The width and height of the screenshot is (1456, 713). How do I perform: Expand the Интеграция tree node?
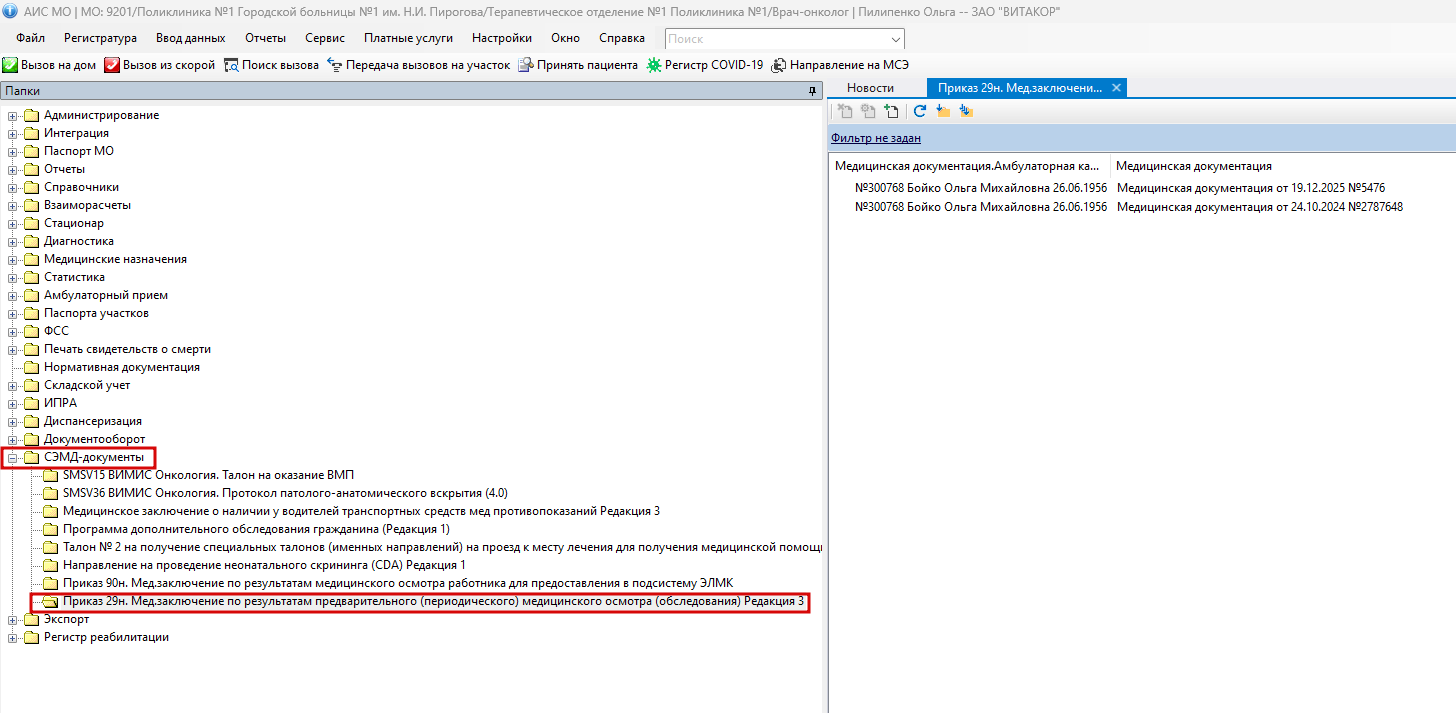[x=13, y=133]
